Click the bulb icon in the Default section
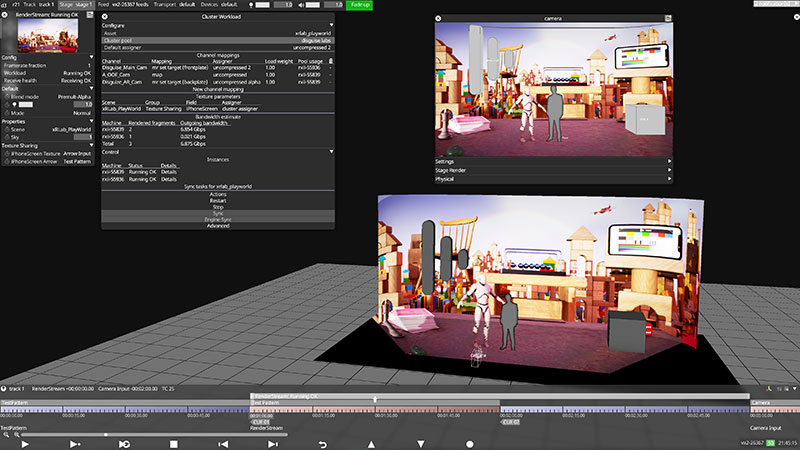This screenshot has width=800, height=450. 14,105
